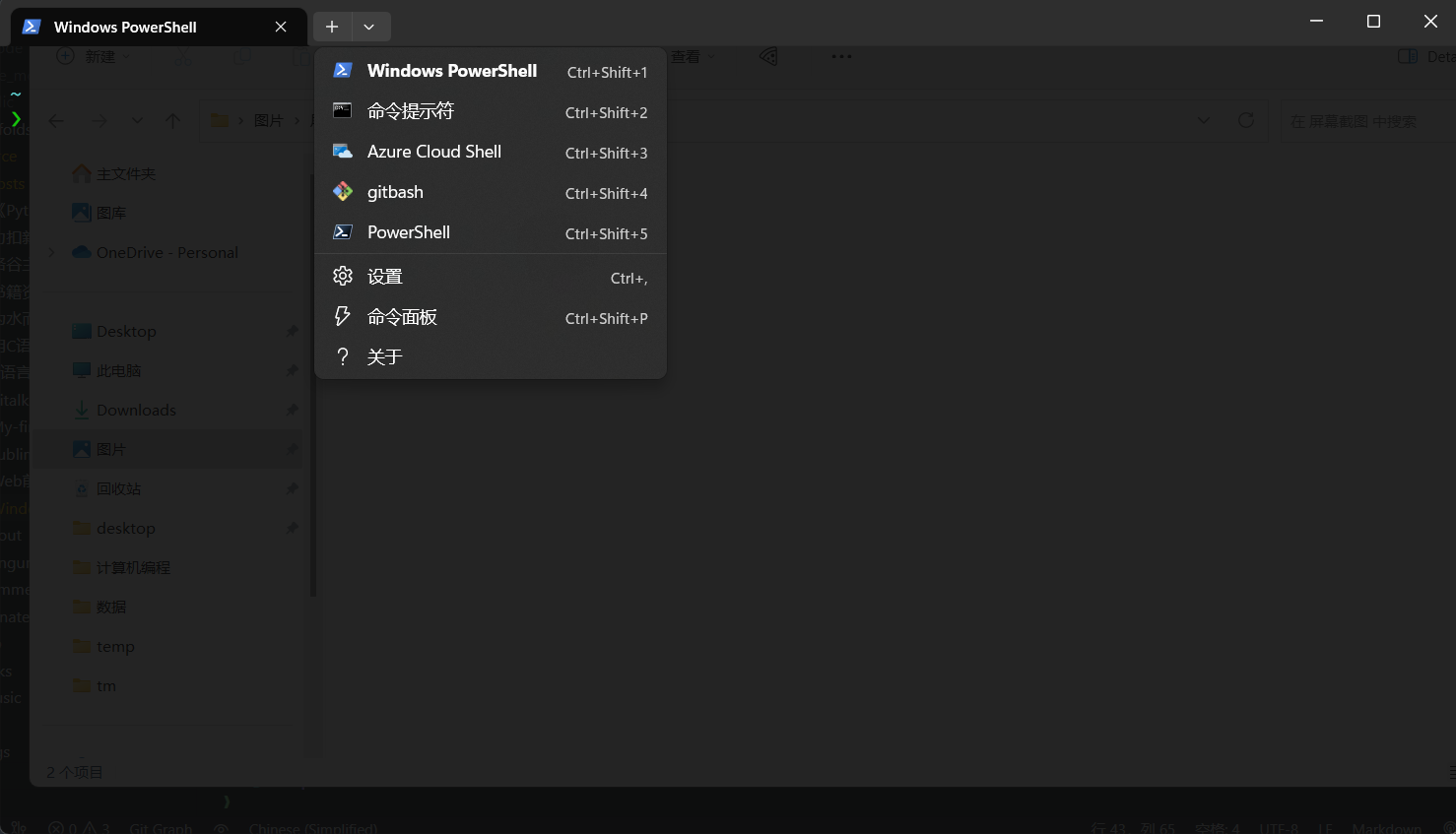
Task: Open Terminal settings via the gear icon
Action: pyautogui.click(x=384, y=276)
